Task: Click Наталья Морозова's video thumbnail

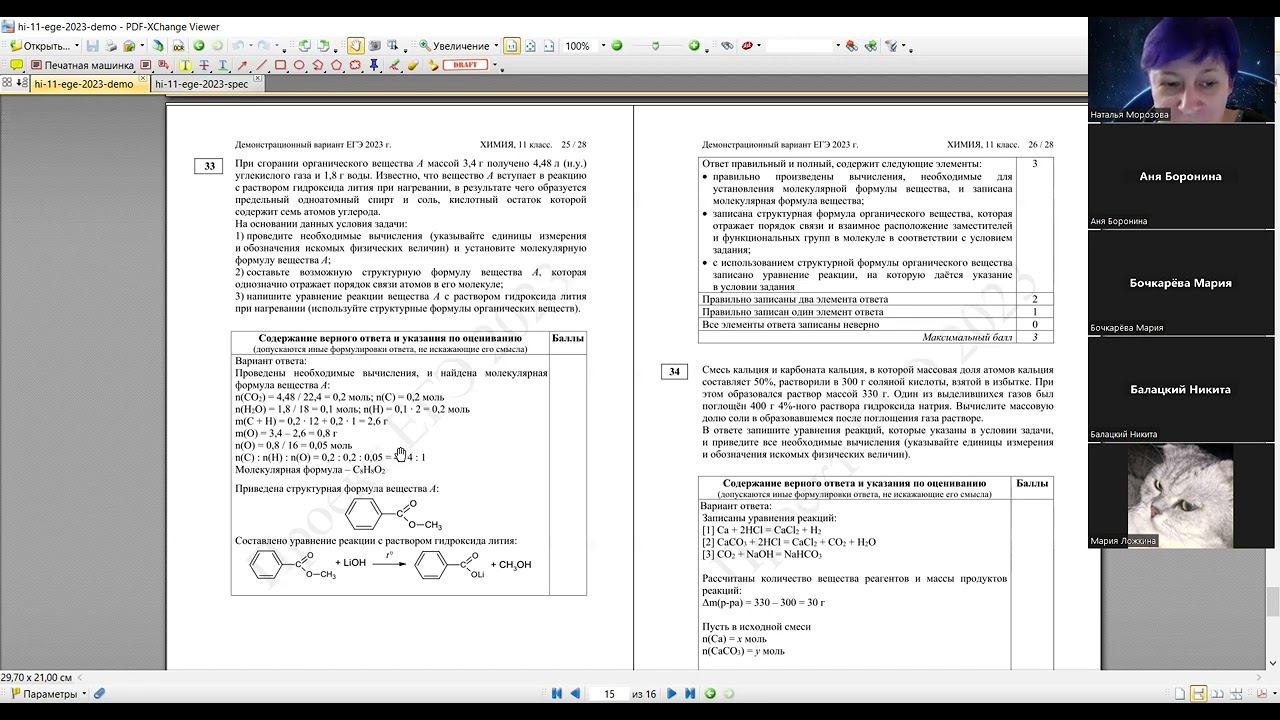Action: [x=1181, y=69]
